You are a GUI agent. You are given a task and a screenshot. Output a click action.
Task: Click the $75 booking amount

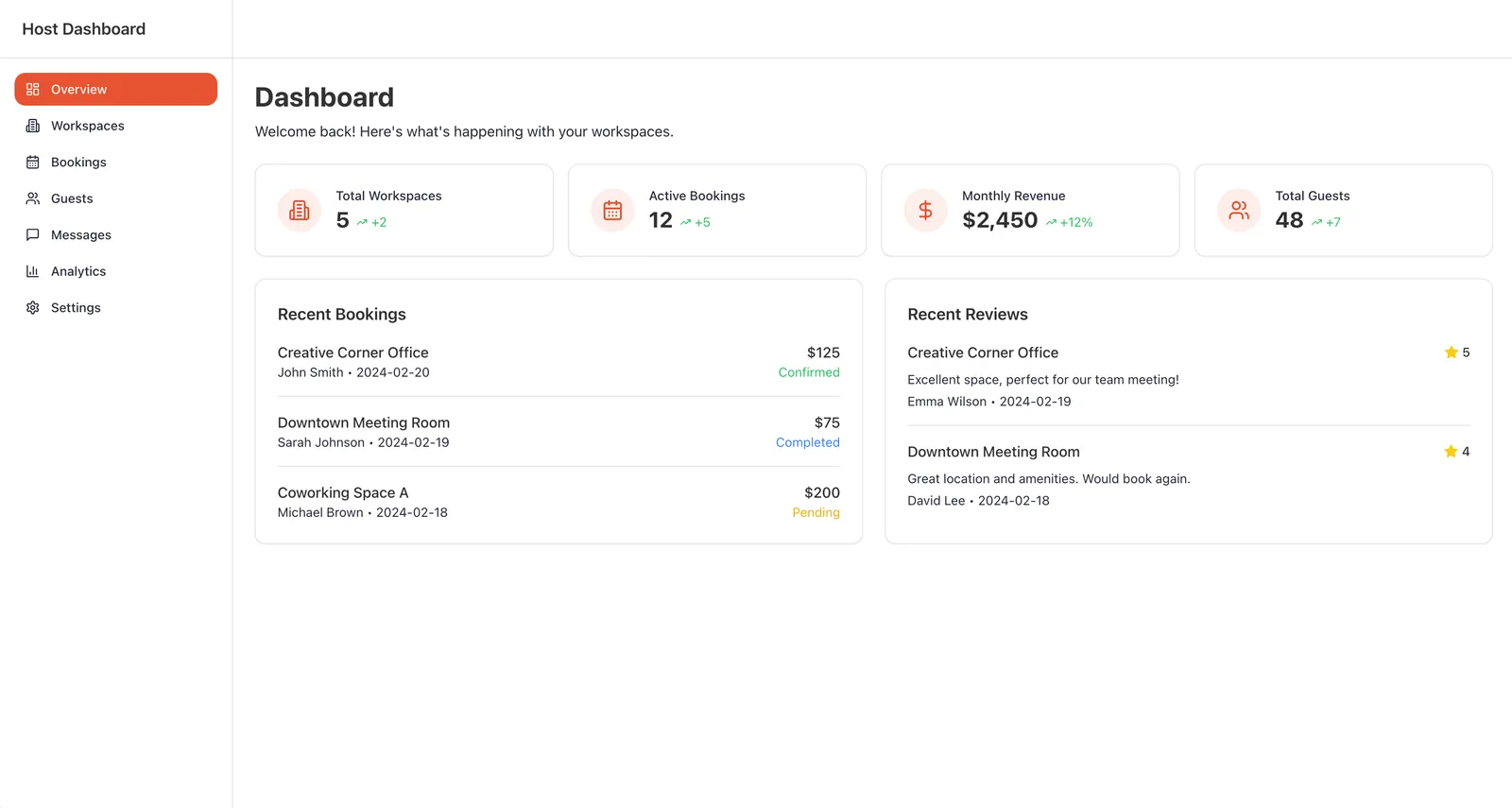827,422
